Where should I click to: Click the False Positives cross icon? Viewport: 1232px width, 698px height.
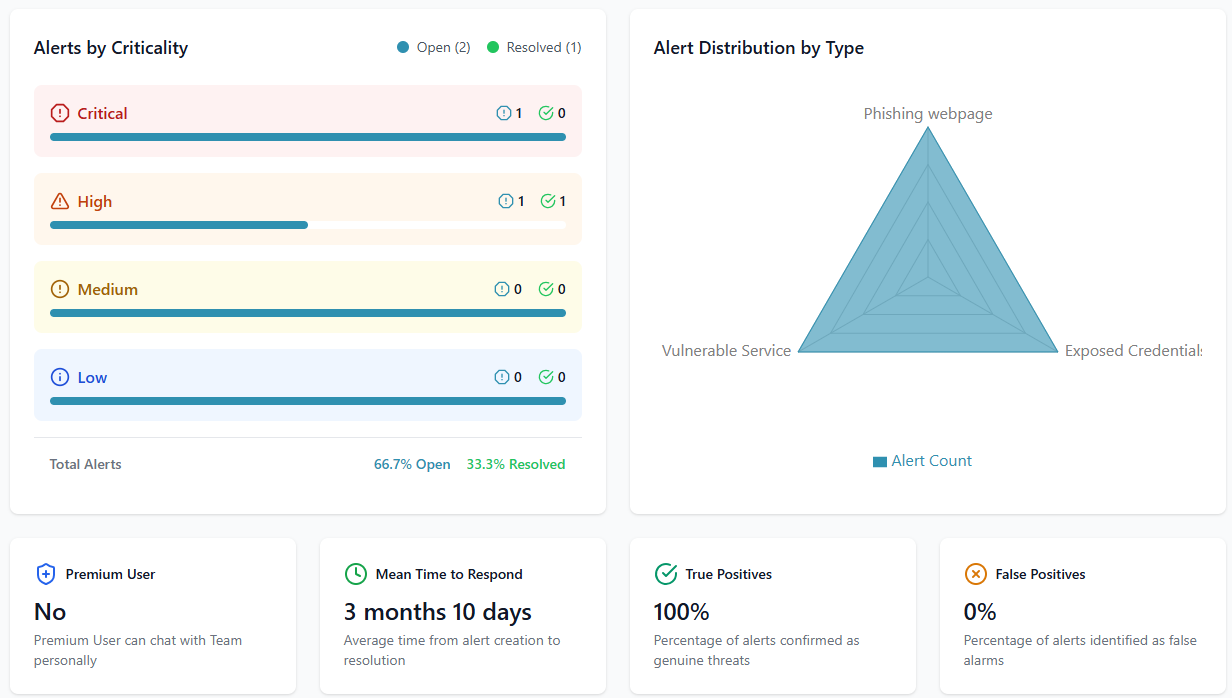click(x=975, y=574)
